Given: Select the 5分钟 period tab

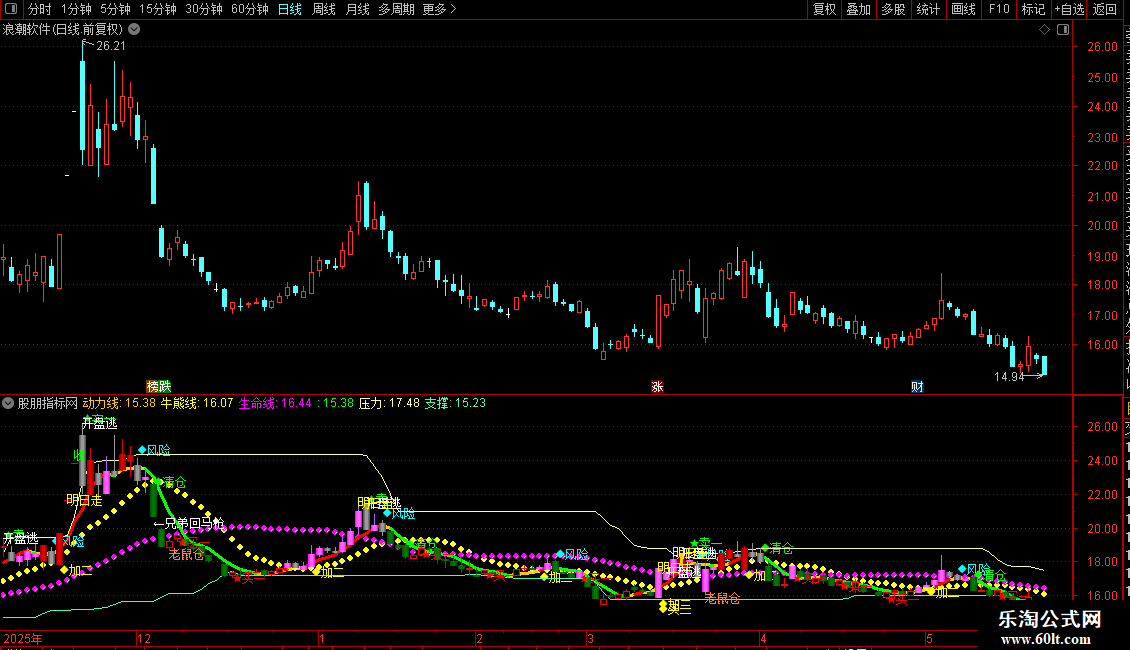Looking at the screenshot, I should (x=115, y=9).
